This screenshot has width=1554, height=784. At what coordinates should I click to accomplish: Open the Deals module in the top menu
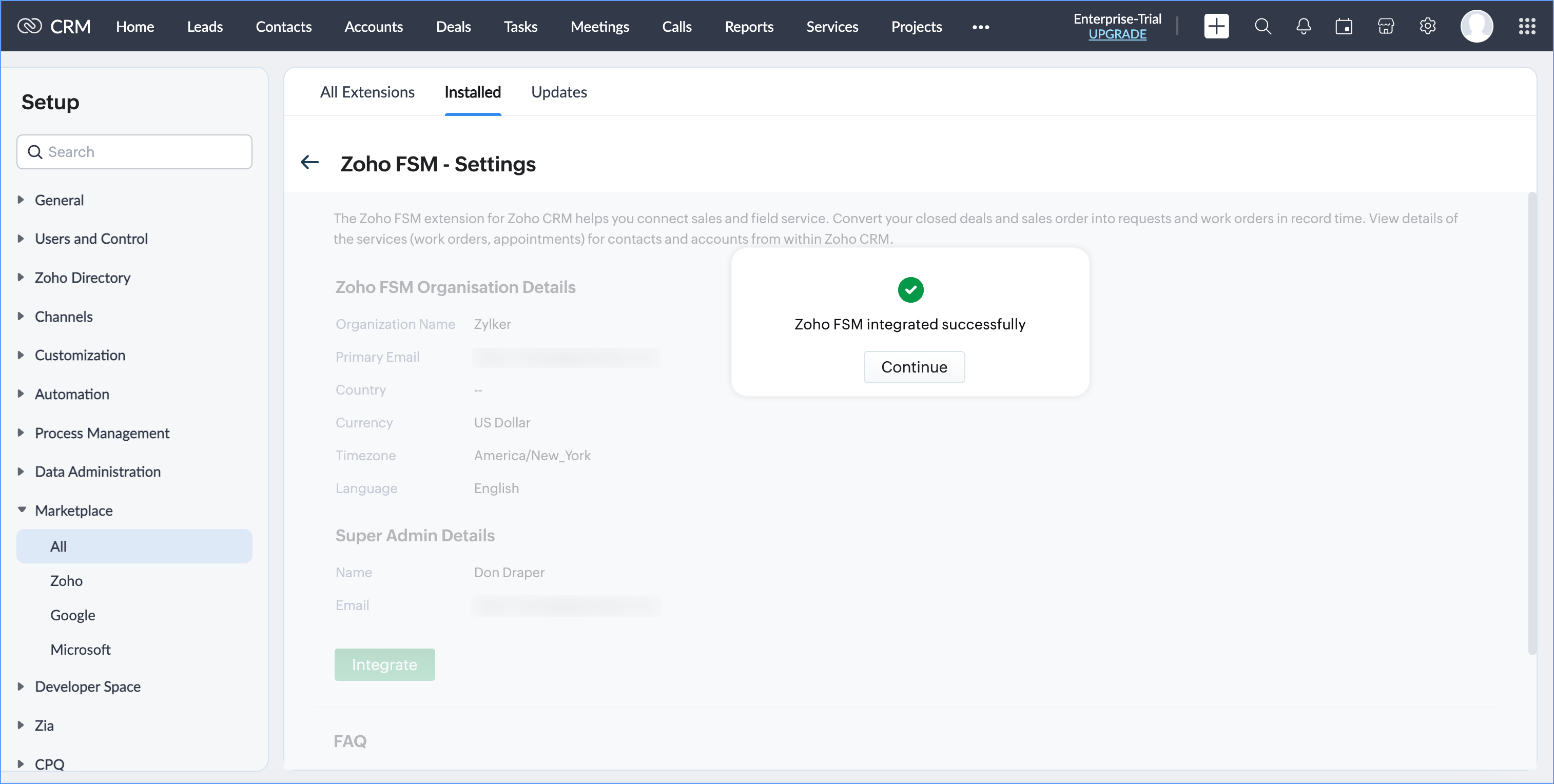(453, 27)
